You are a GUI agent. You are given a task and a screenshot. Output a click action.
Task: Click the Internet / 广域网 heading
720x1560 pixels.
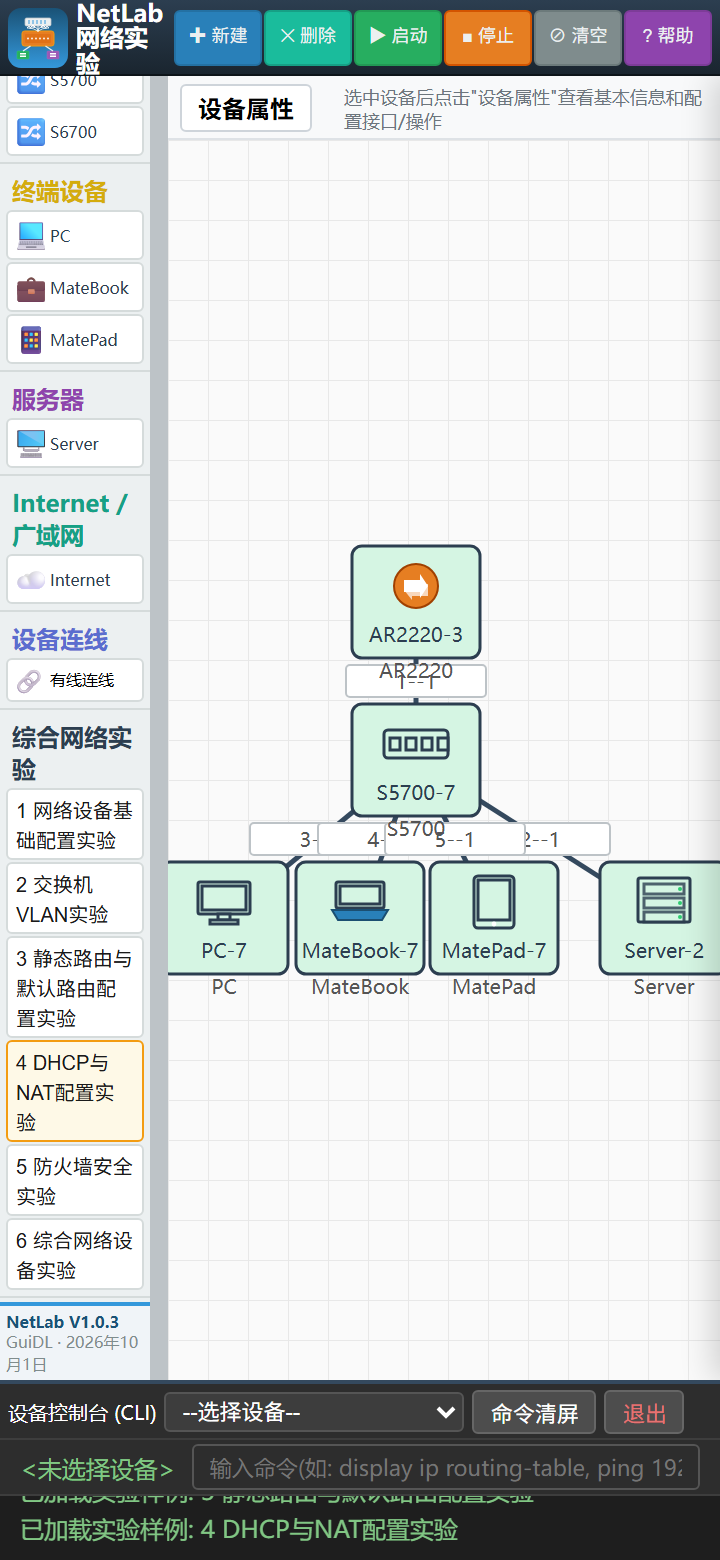[70, 519]
